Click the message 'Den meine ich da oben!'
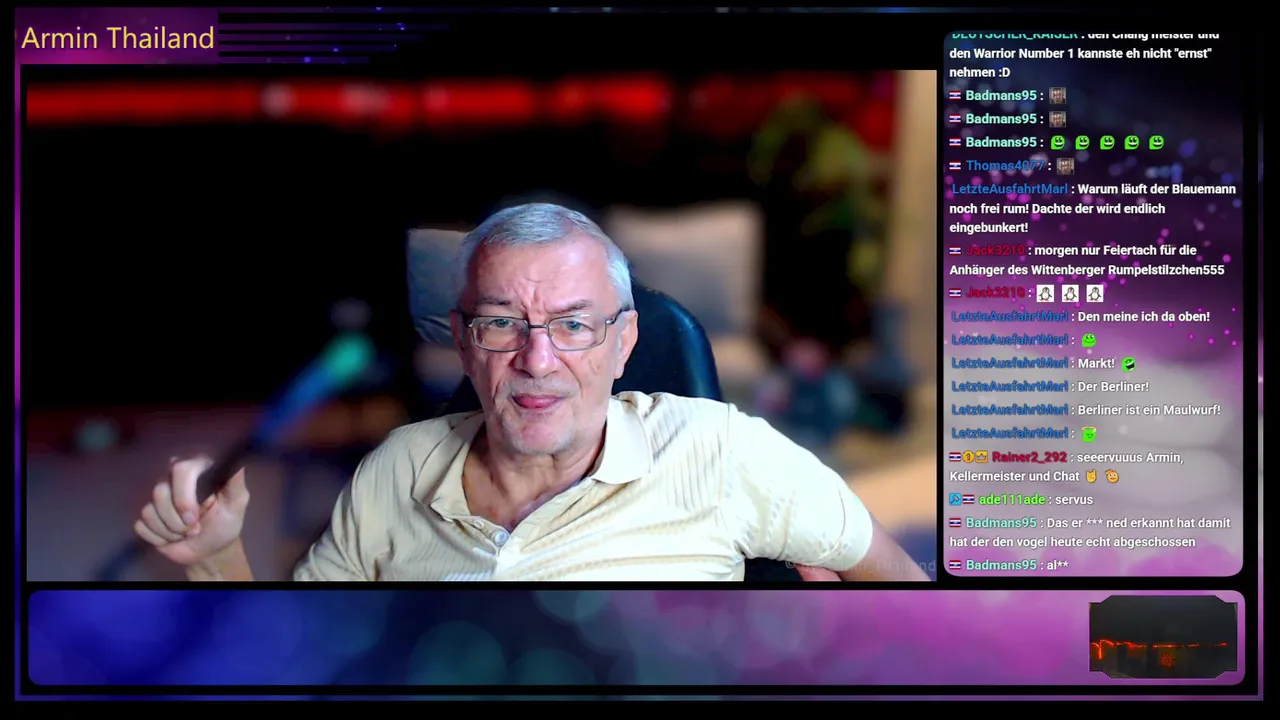Image resolution: width=1280 pixels, height=720 pixels. (1143, 316)
